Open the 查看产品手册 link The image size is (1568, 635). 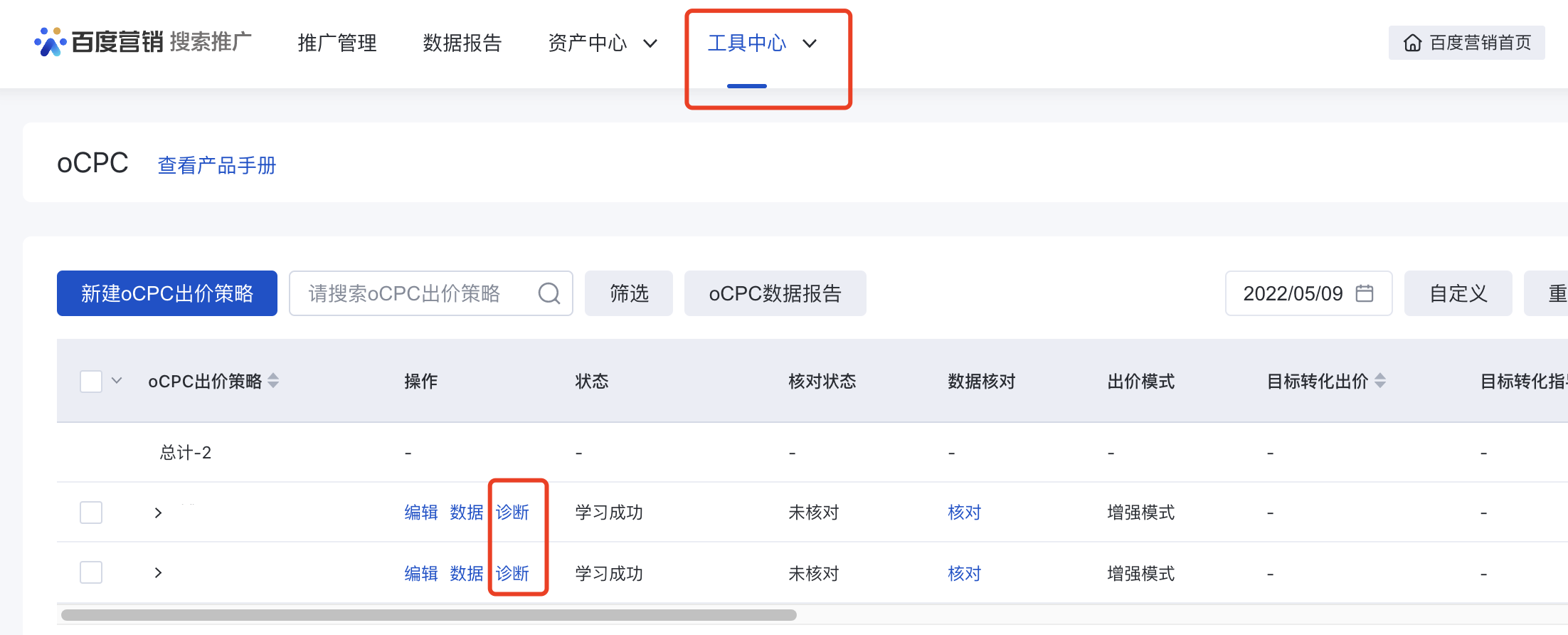(x=216, y=165)
